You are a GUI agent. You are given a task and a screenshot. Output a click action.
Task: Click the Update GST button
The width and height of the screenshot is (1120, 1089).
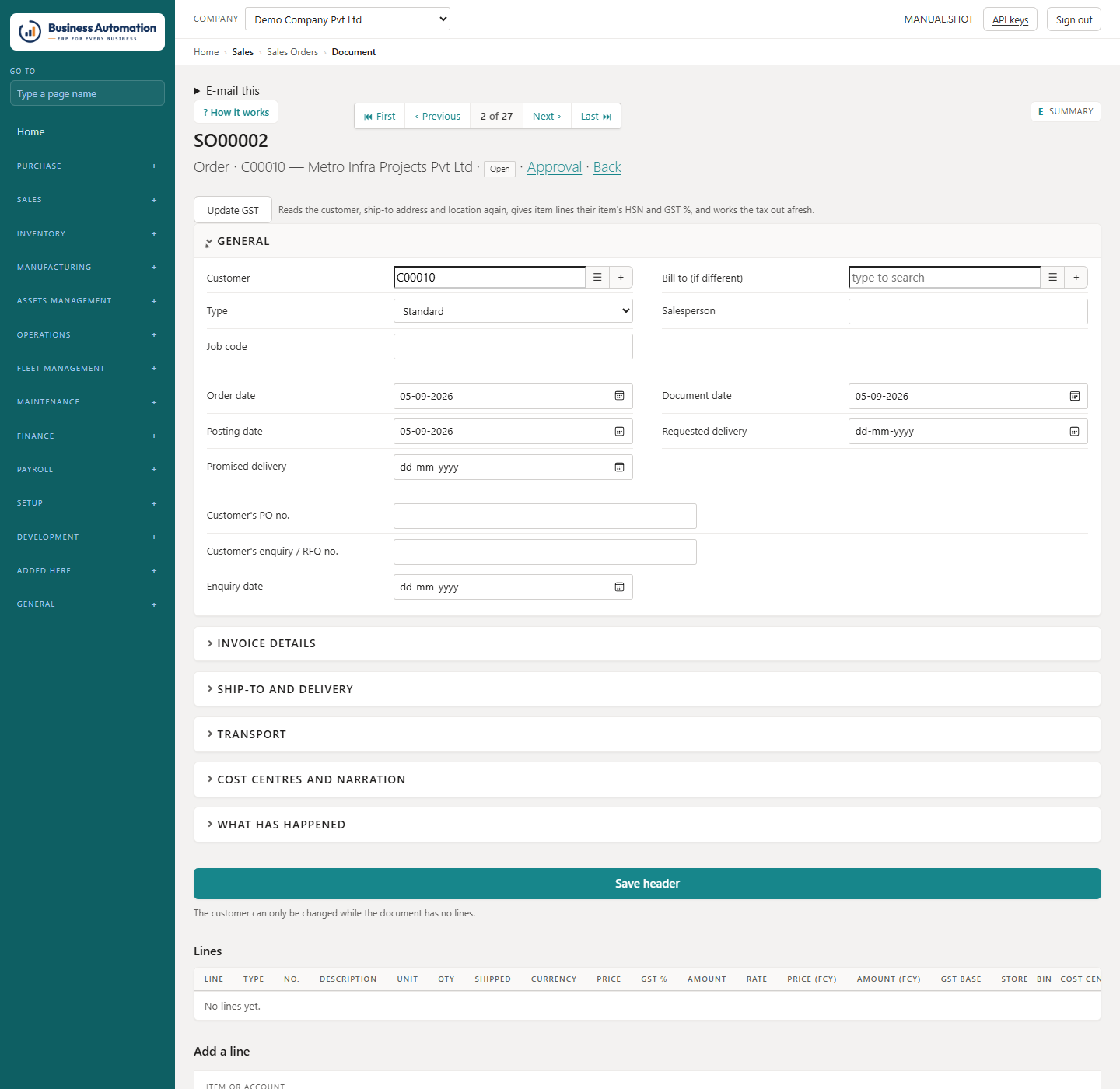(233, 210)
